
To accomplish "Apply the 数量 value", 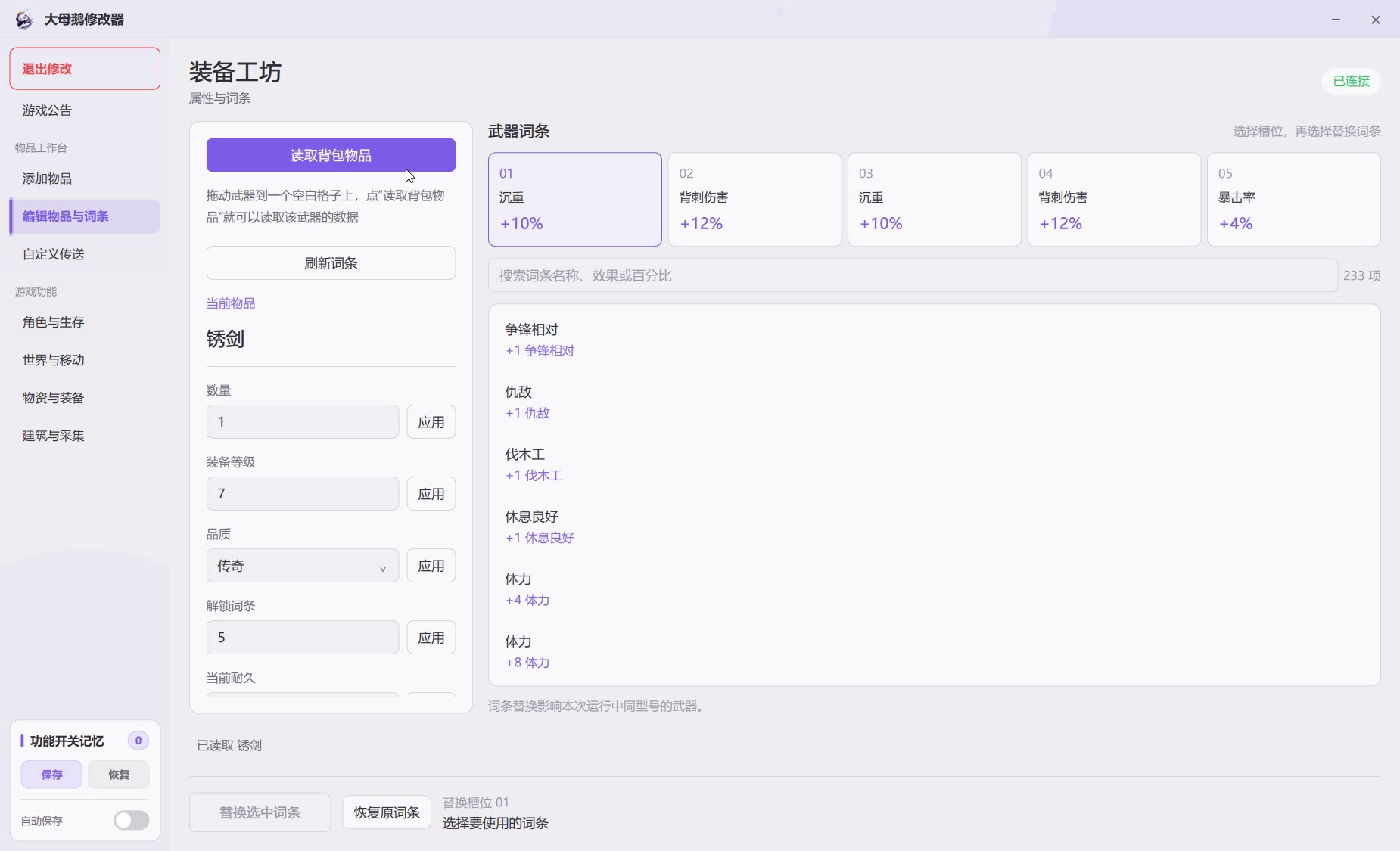I will [431, 422].
